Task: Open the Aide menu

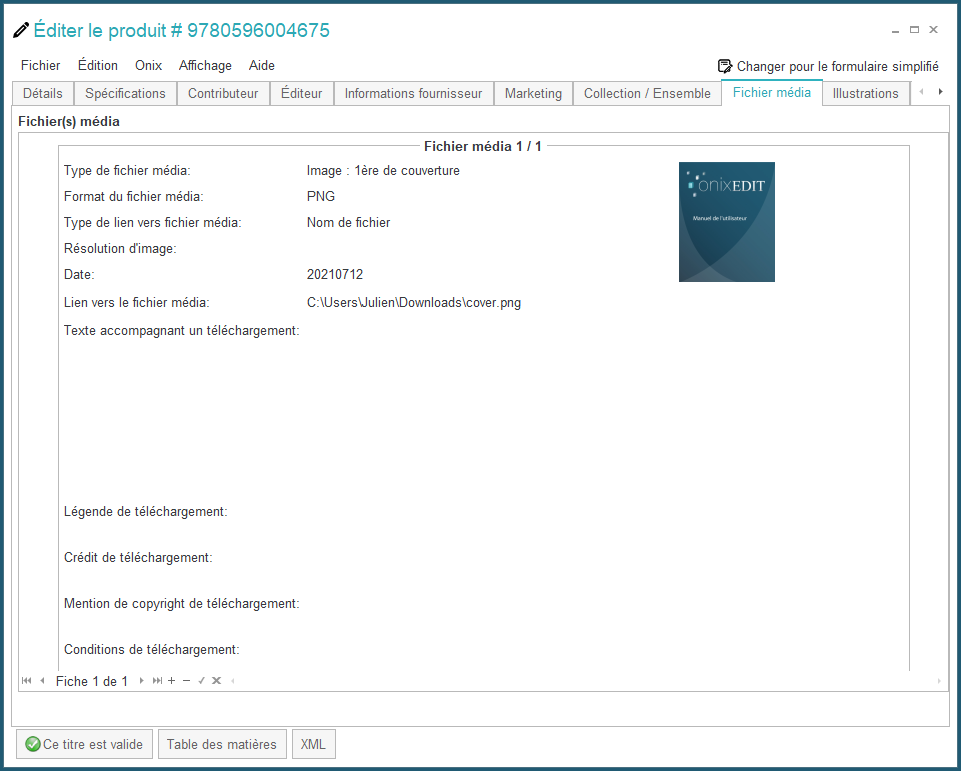Action: click(262, 66)
